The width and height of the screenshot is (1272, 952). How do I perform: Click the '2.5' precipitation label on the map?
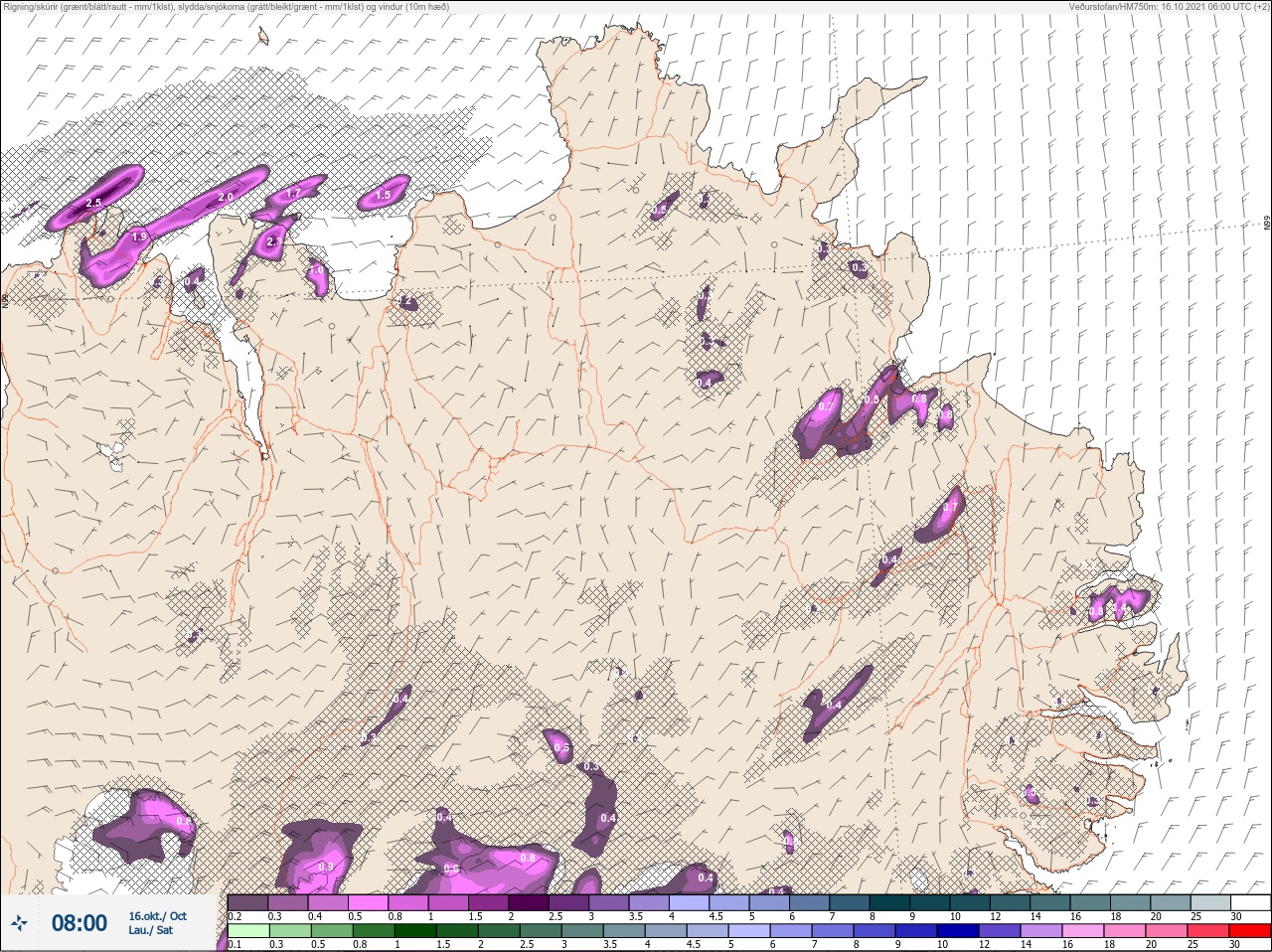coord(94,203)
